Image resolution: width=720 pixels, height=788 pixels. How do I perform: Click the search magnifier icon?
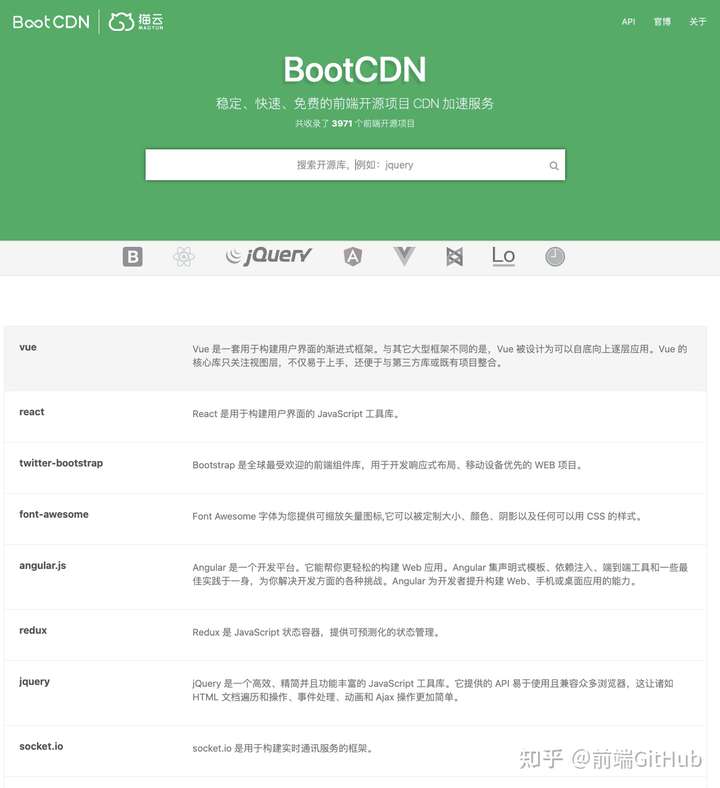click(554, 165)
